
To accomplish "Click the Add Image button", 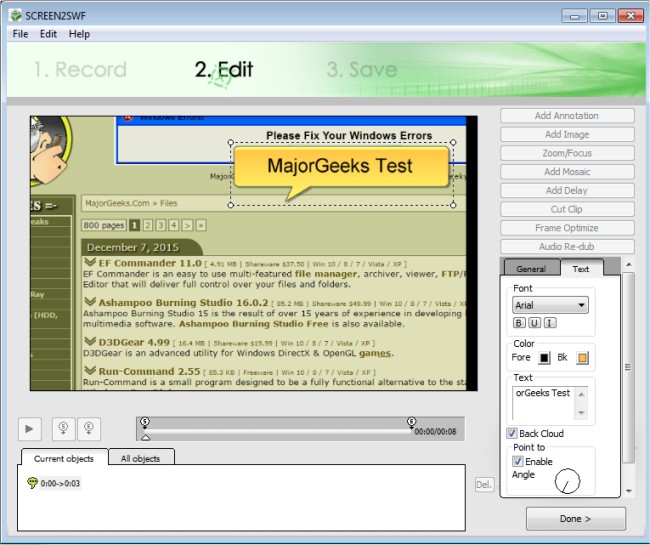I will [567, 134].
